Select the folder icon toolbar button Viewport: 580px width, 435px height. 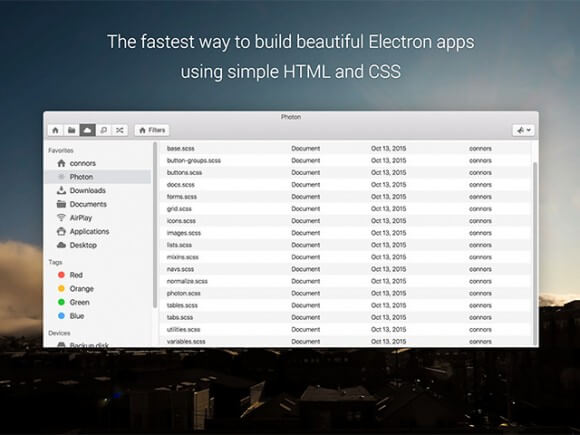click(x=71, y=130)
